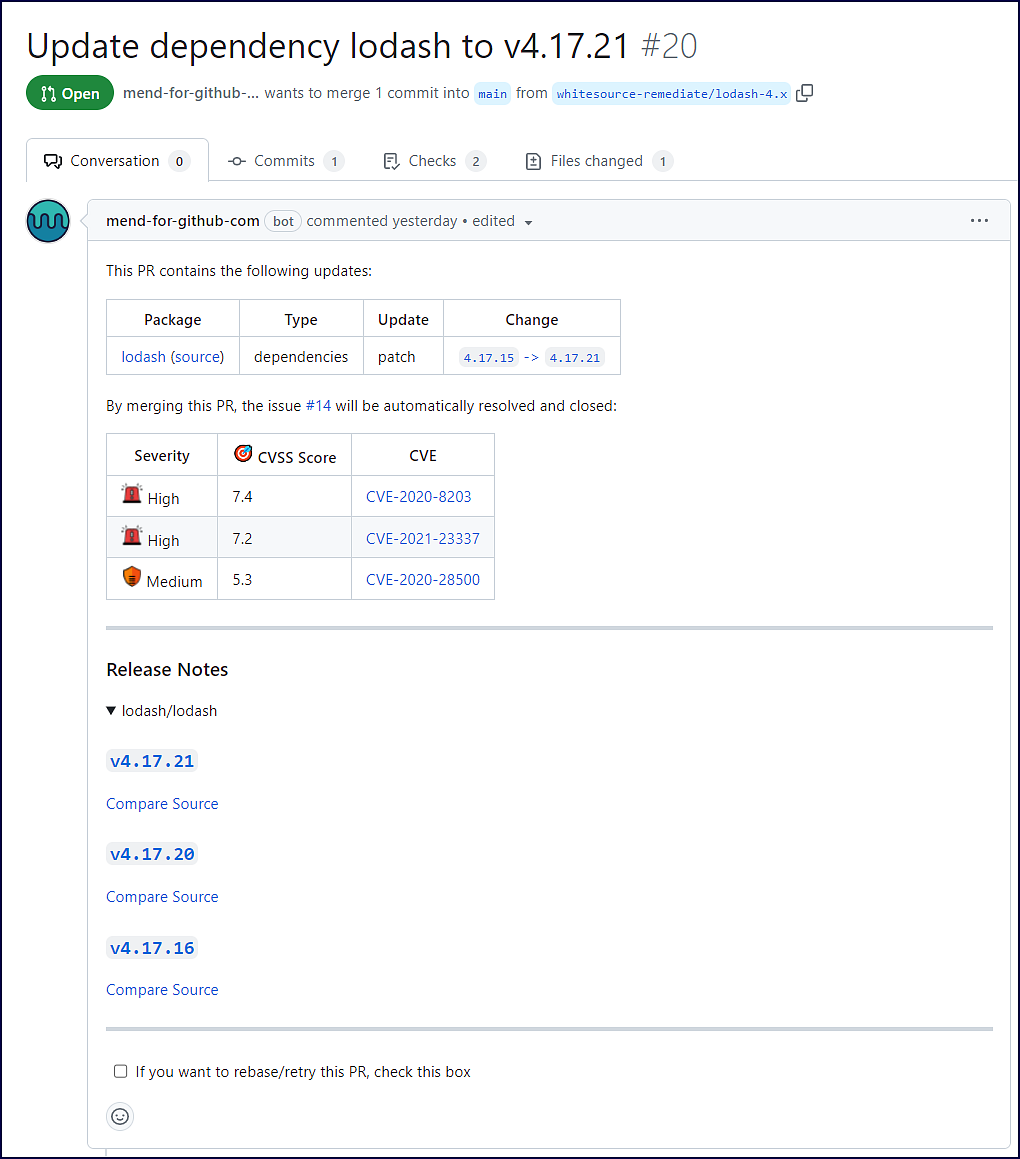Viewport: 1020px width, 1159px height.
Task: Click the copy branch name icon
Action: pos(805,93)
